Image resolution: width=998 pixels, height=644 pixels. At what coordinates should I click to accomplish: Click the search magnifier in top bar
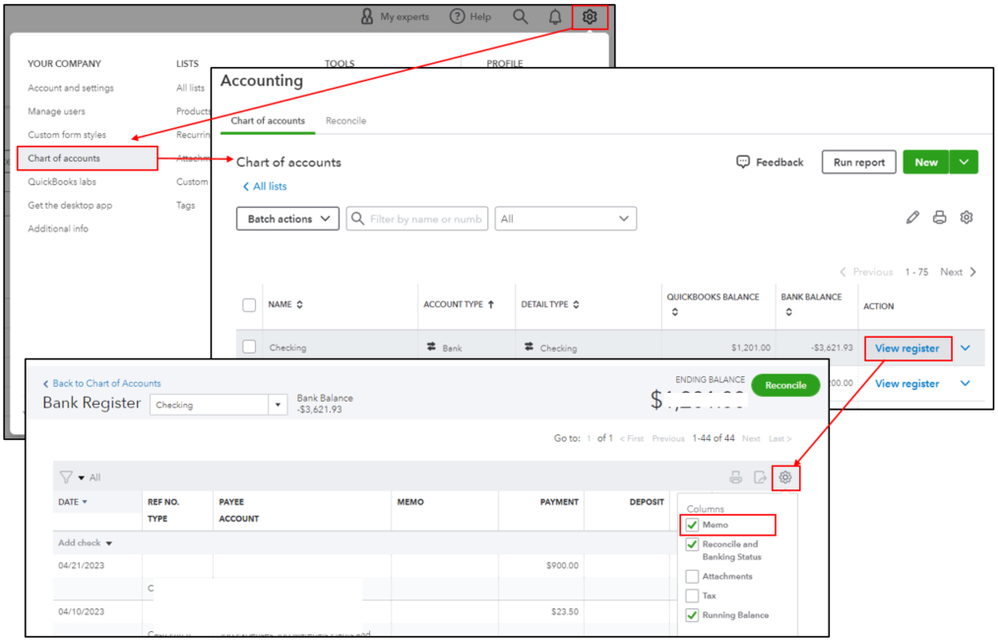[520, 17]
